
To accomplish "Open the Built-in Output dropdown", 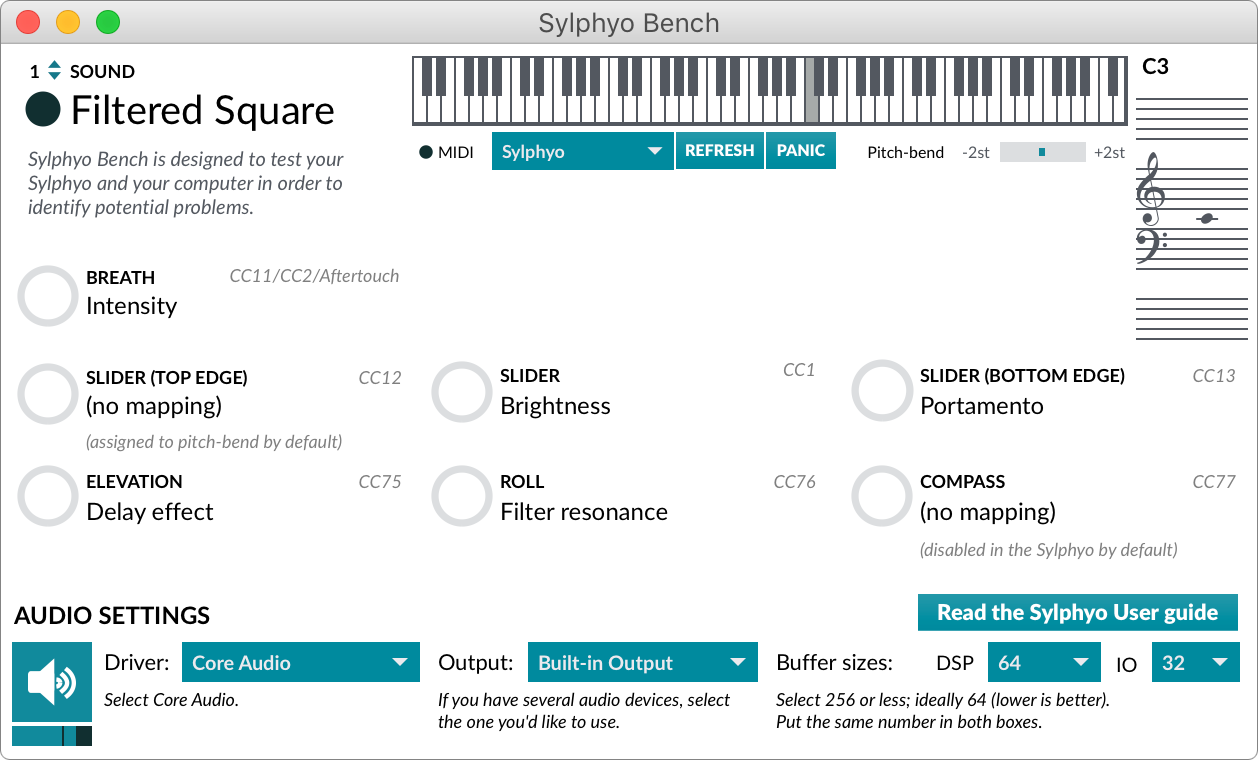I will 642,662.
